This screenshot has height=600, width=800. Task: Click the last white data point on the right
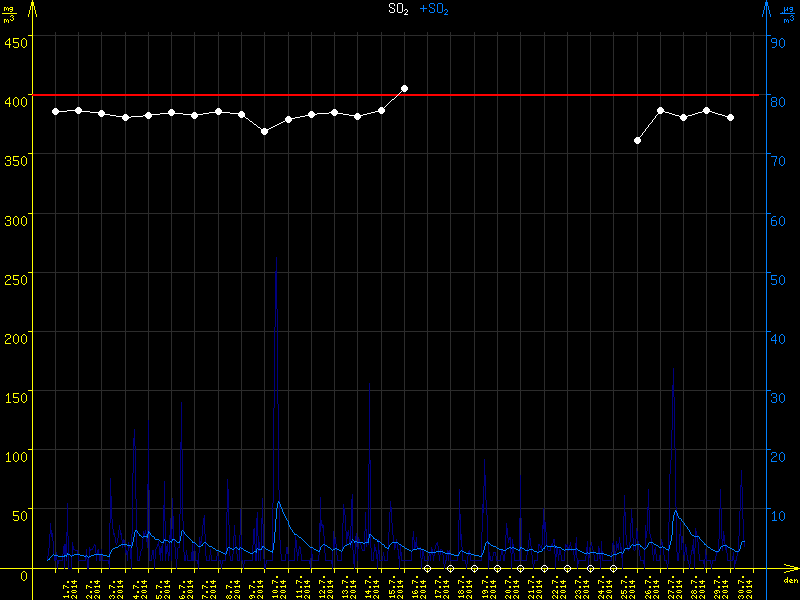point(730,117)
